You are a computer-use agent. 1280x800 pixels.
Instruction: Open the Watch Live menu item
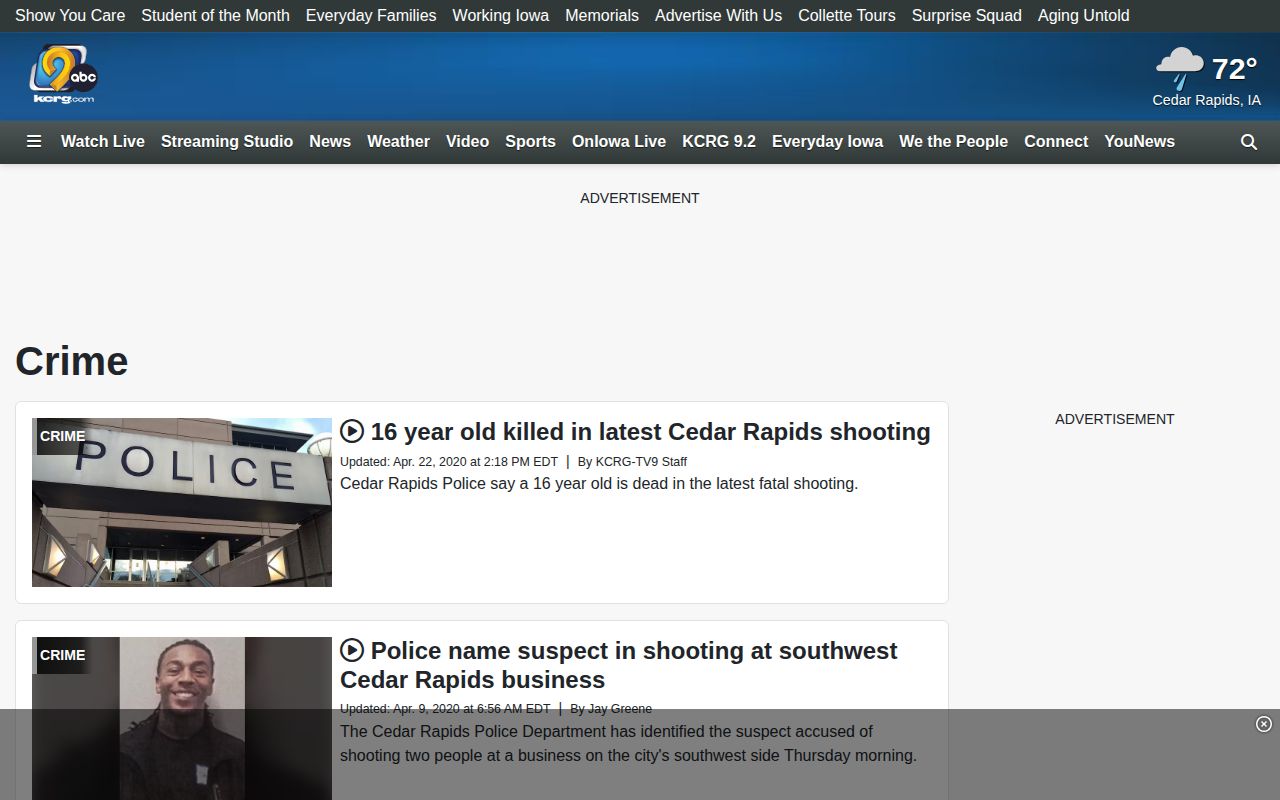[103, 142]
